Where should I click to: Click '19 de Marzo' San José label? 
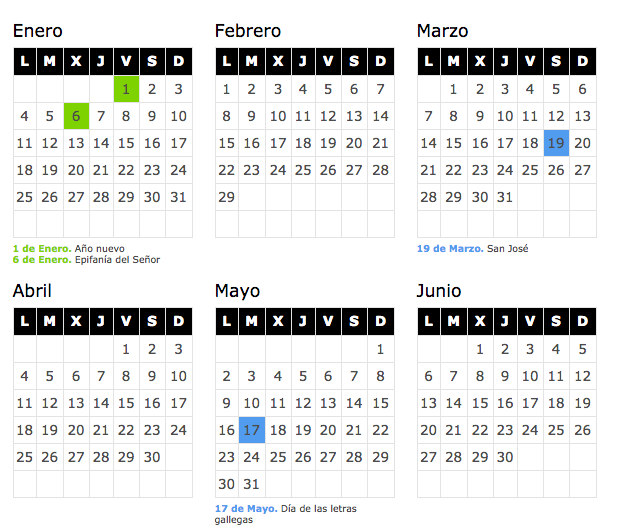point(450,248)
